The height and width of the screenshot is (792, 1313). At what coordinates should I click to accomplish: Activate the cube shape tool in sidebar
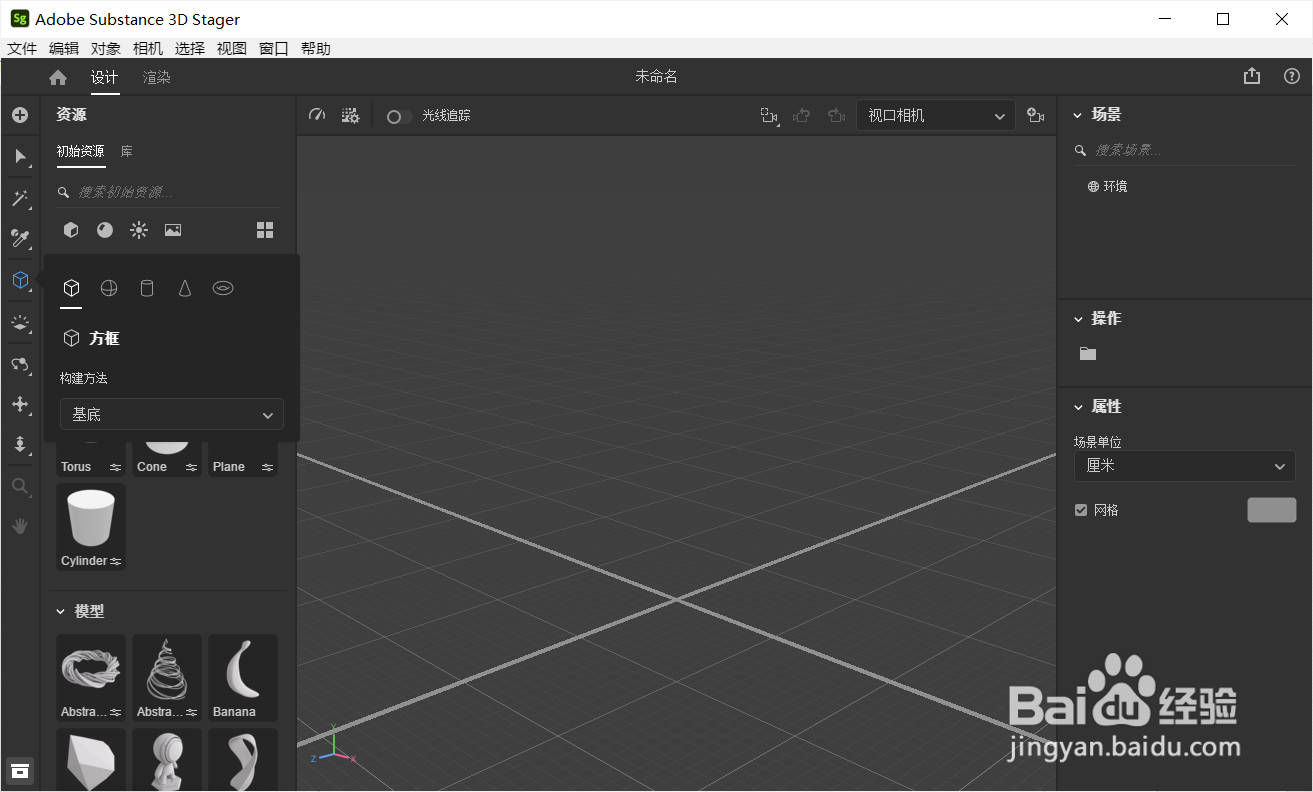20,280
